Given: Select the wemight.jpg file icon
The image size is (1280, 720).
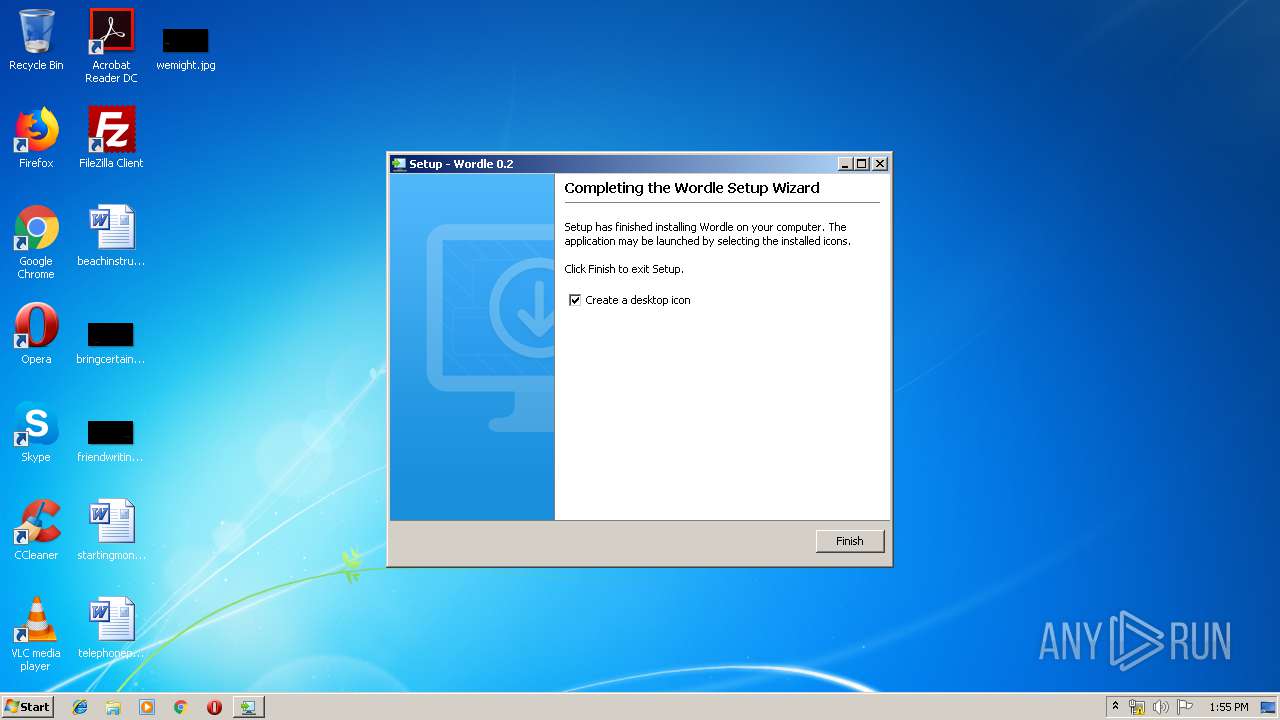Looking at the screenshot, I should [x=185, y=48].
